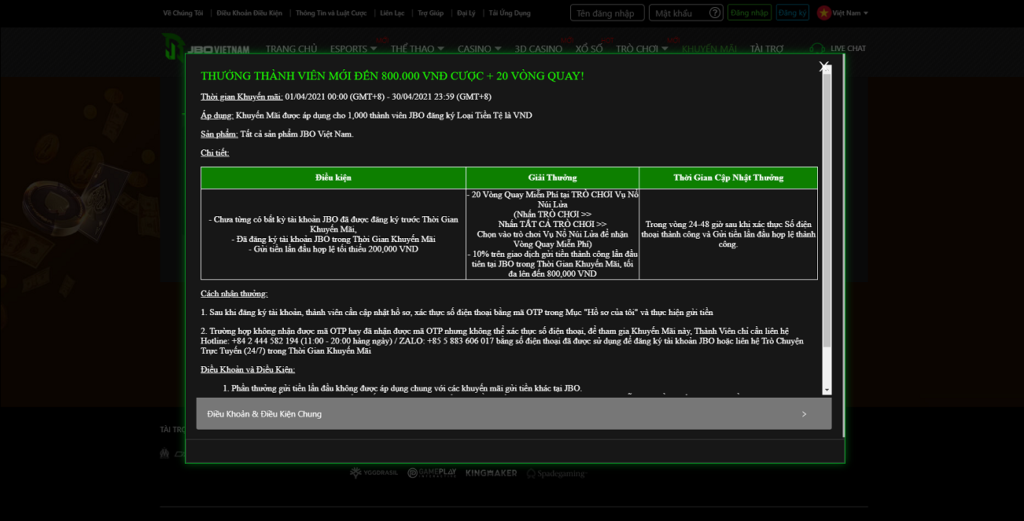This screenshot has height=521, width=1024.
Task: Click the Vietnam flag icon
Action: click(823, 13)
